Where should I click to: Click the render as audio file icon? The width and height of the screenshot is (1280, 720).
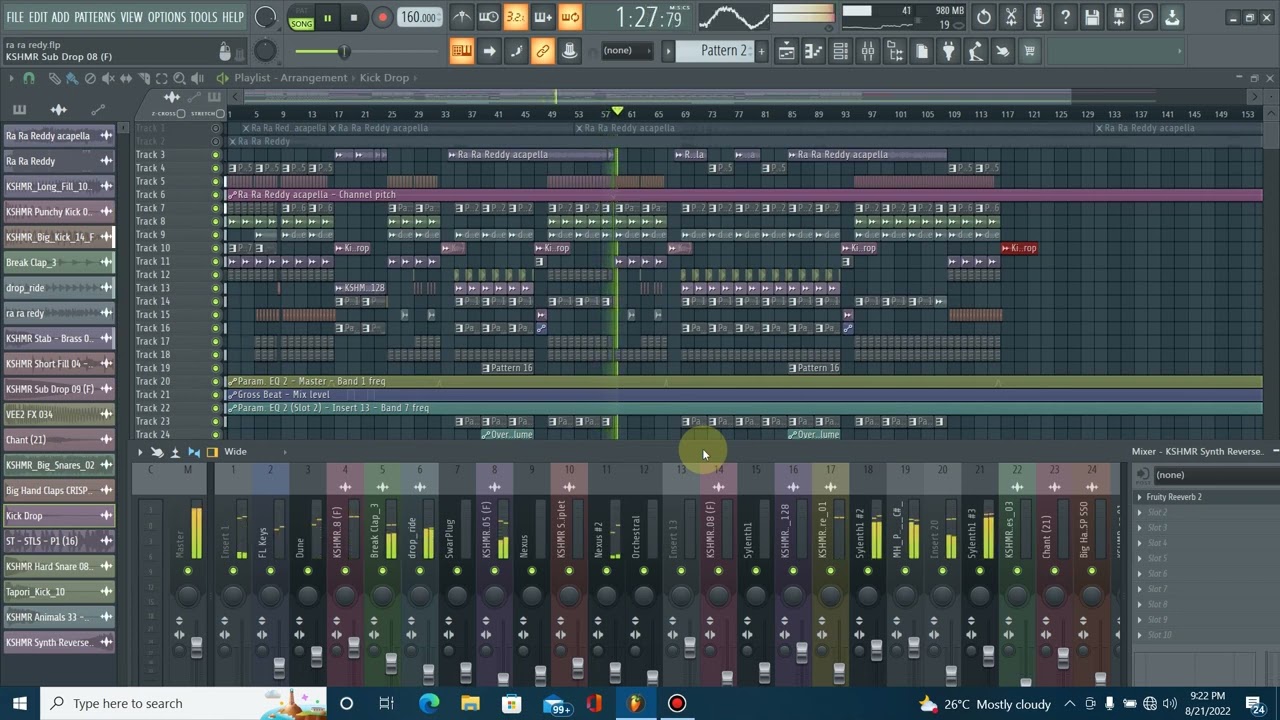click(x=1119, y=17)
